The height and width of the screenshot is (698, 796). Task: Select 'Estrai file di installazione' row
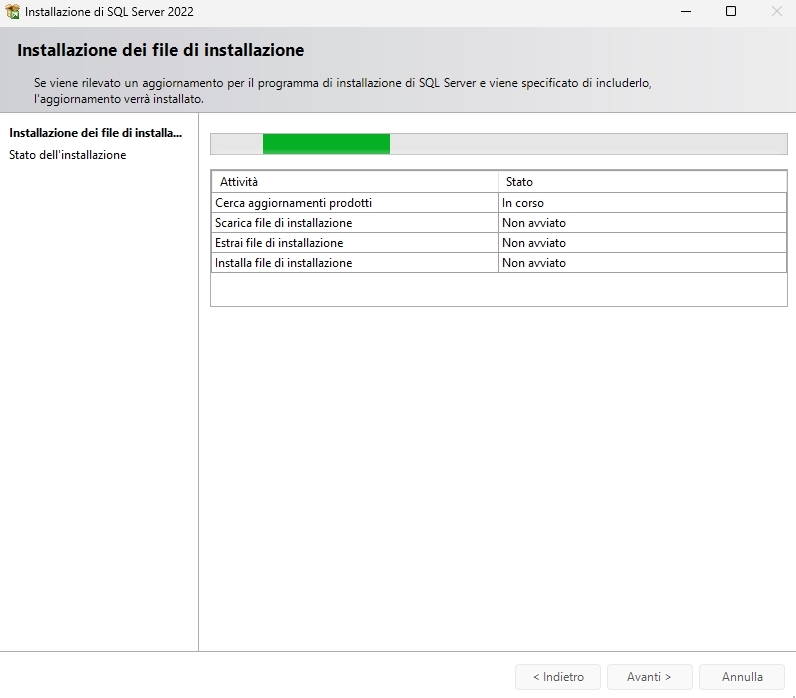[x=499, y=243]
